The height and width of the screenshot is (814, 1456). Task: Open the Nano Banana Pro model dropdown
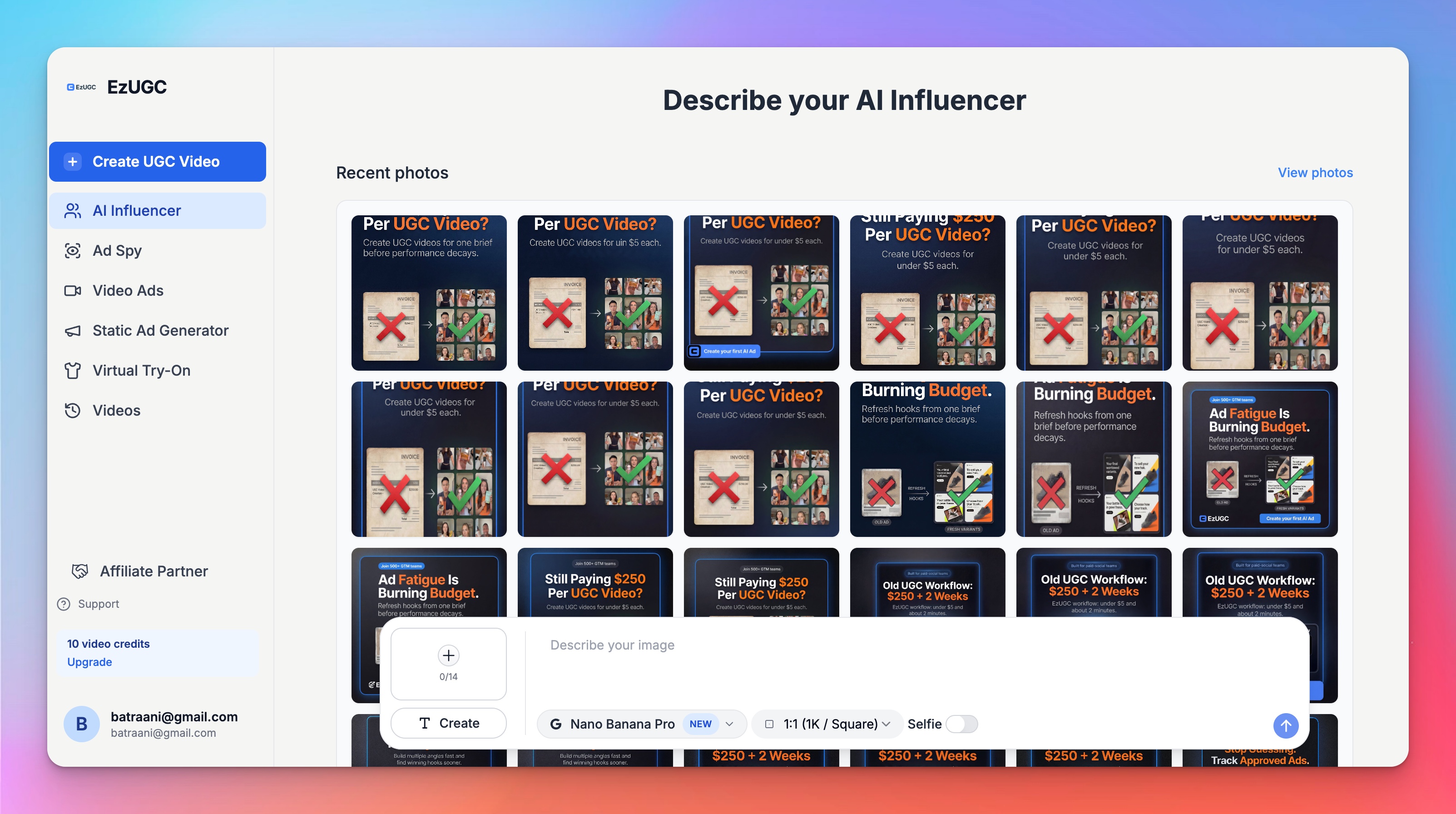(642, 724)
